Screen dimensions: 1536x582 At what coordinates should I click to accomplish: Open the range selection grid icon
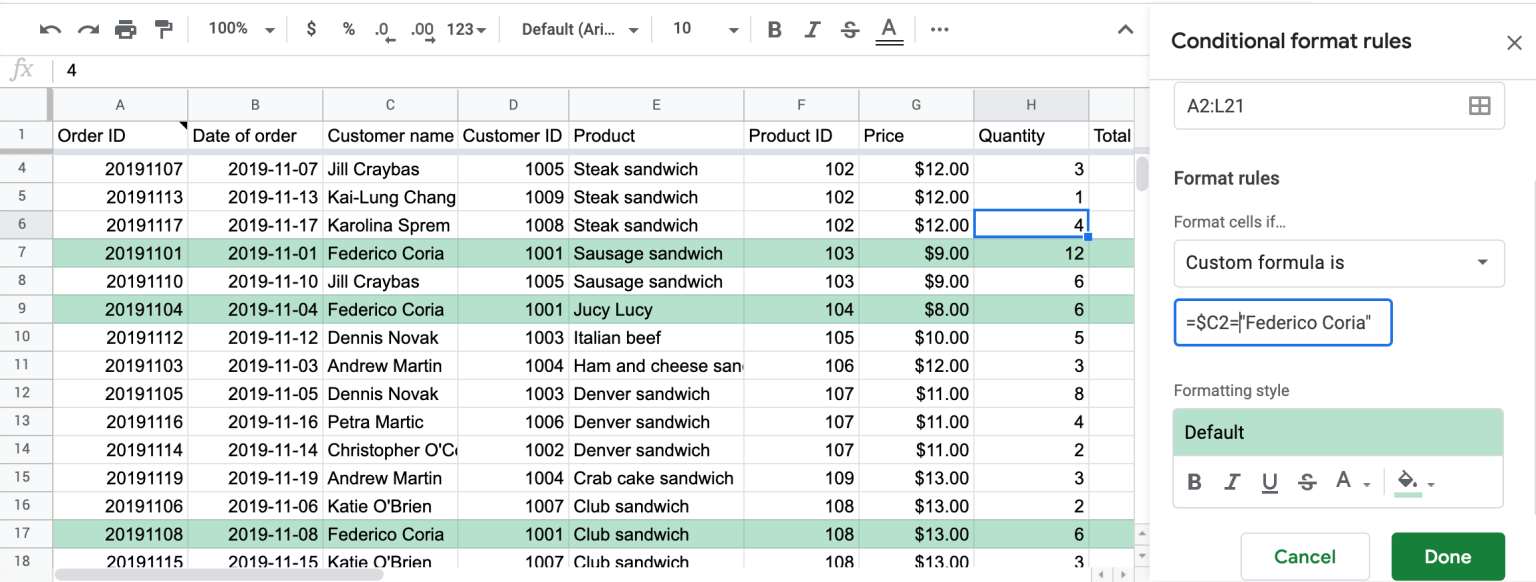click(1480, 105)
